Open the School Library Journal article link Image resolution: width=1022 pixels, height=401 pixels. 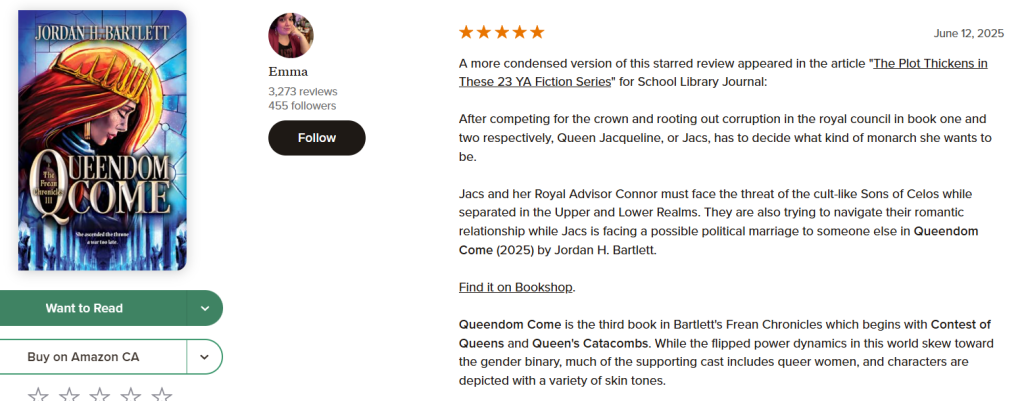click(930, 63)
